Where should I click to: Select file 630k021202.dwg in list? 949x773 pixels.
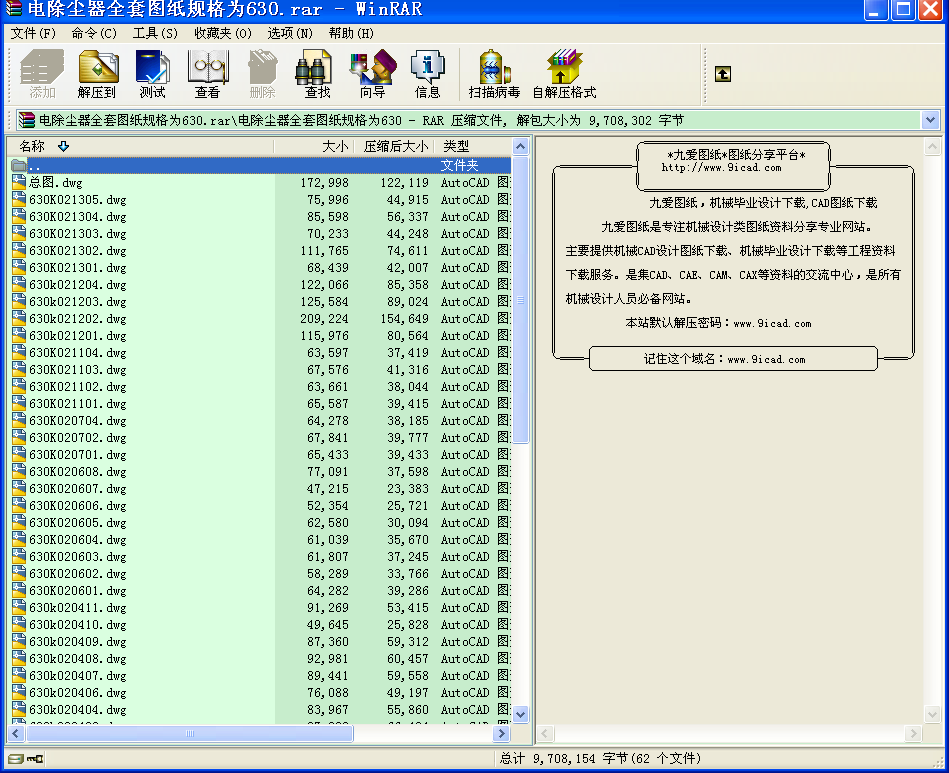click(x=77, y=319)
